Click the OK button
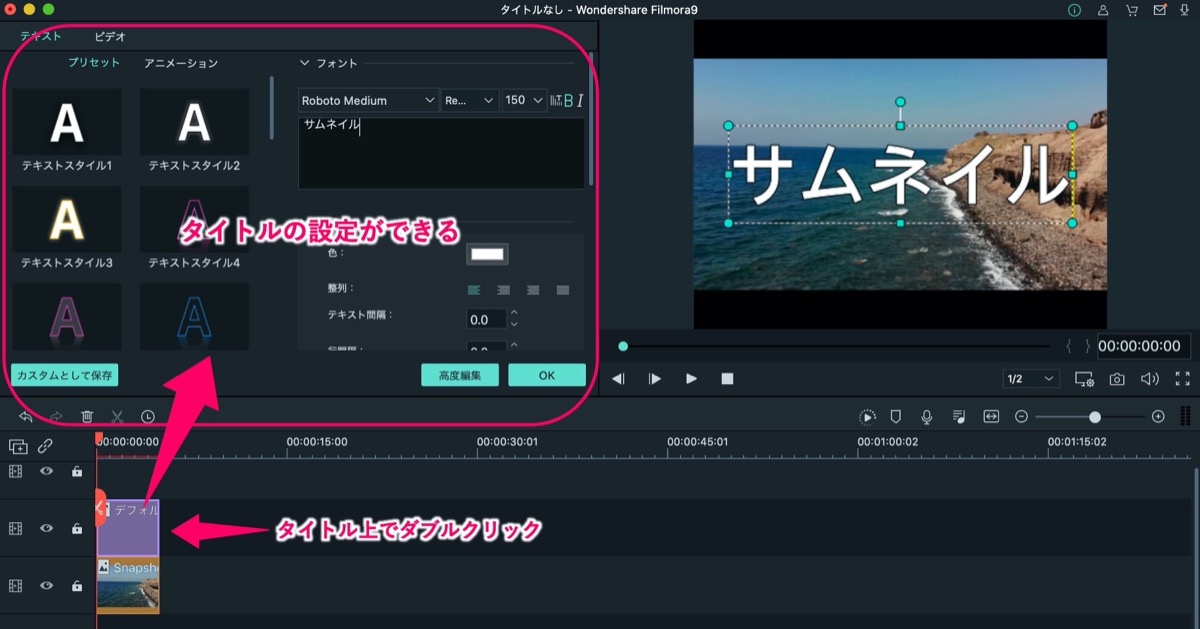 click(x=547, y=375)
